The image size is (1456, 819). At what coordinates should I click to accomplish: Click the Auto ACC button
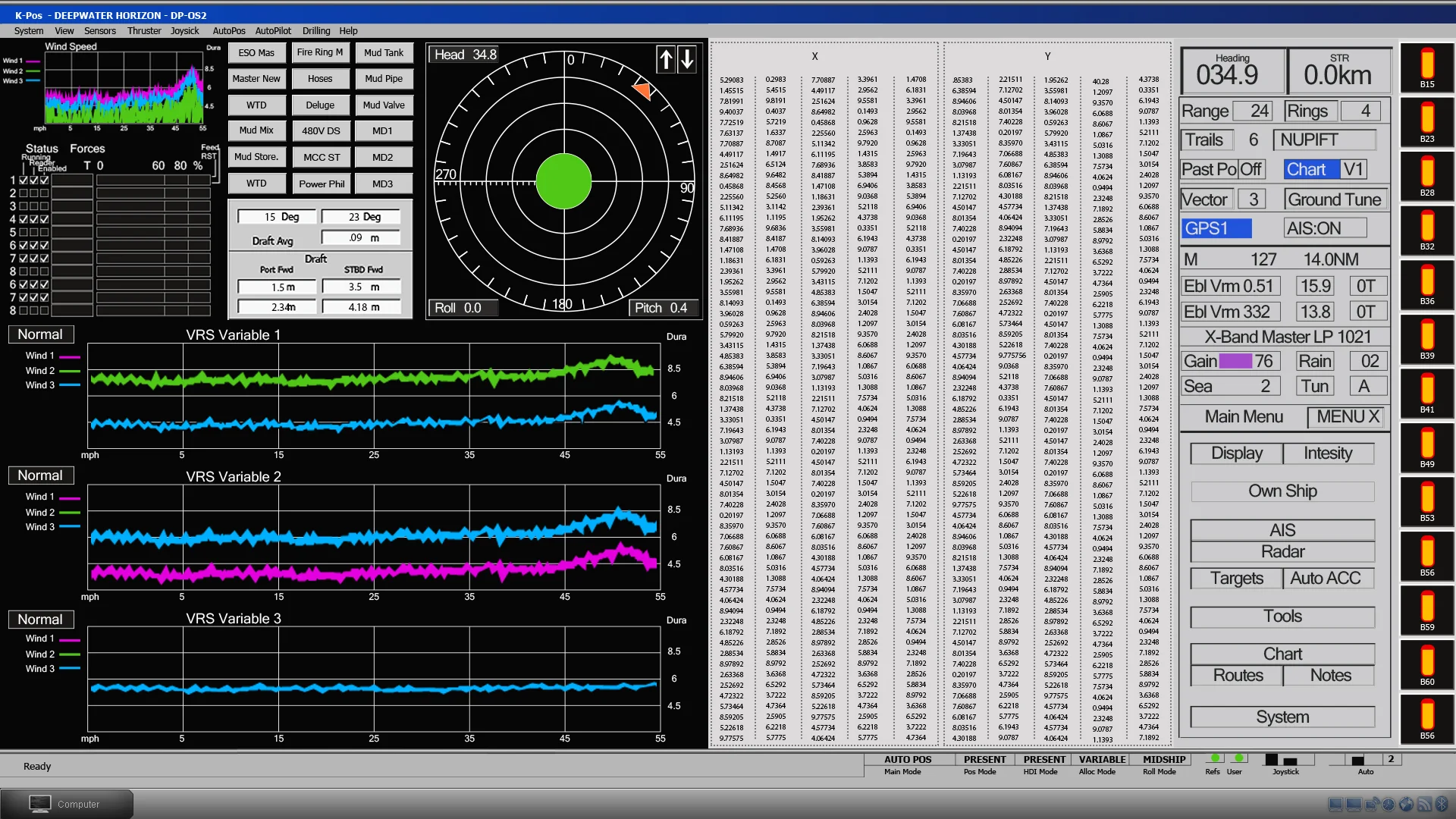[1329, 579]
